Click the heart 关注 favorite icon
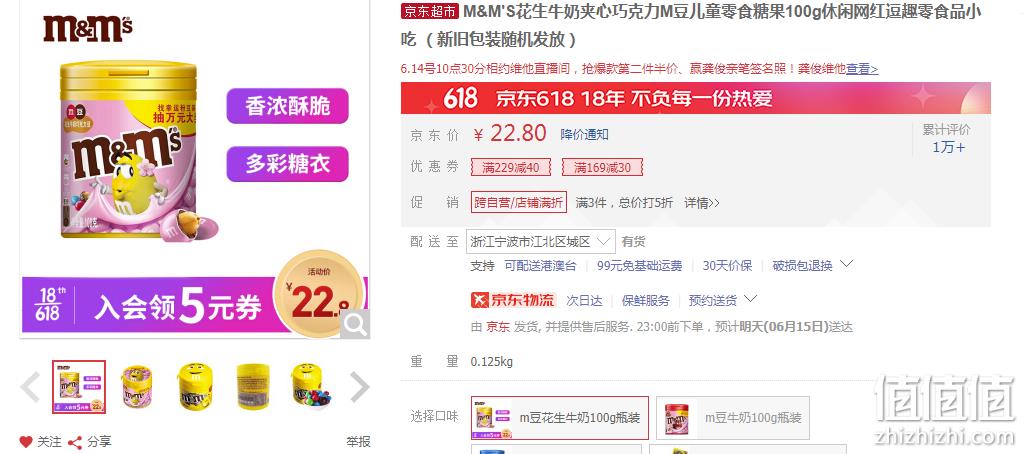 pyautogui.click(x=26, y=442)
